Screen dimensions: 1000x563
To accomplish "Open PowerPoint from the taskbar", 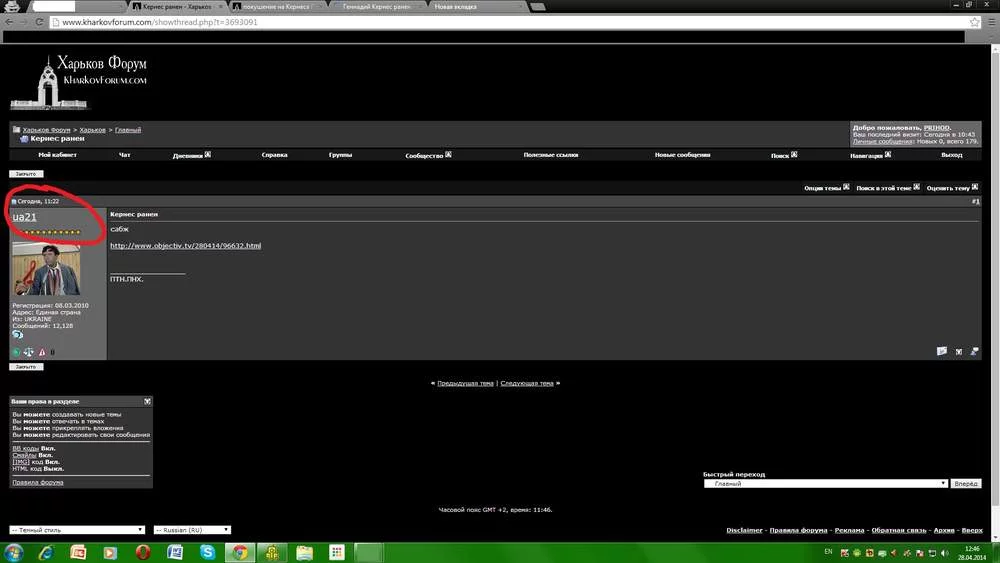I will 78,552.
